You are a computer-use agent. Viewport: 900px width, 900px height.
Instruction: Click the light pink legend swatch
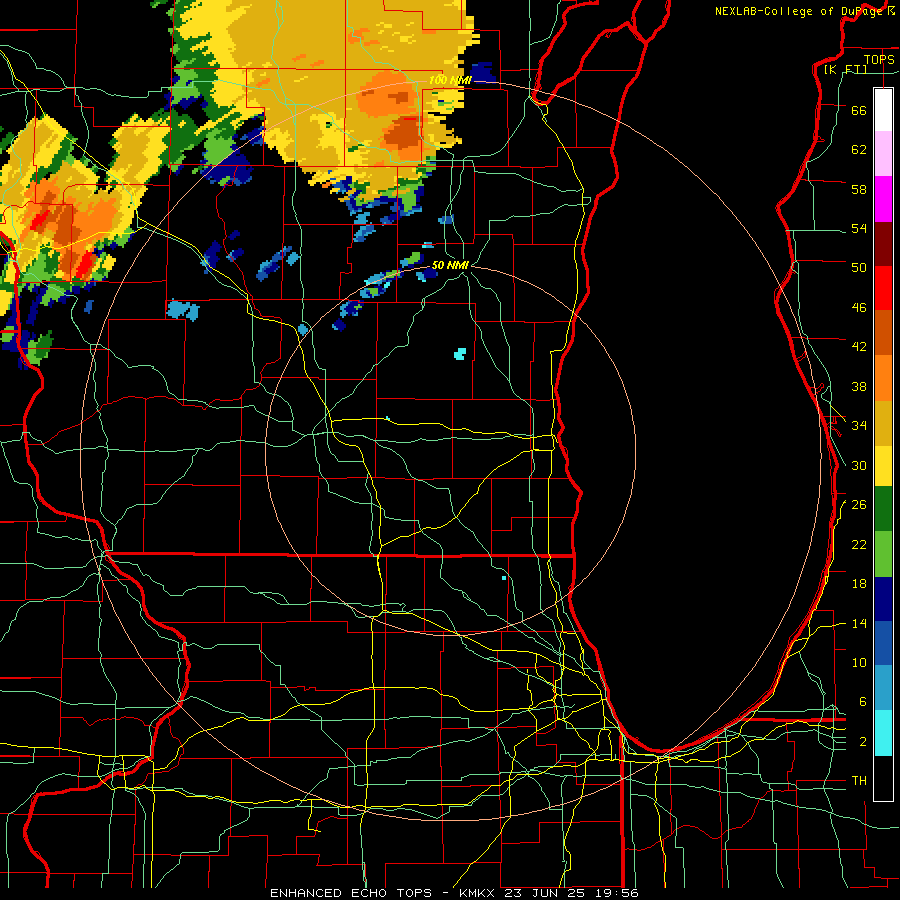[x=883, y=154]
